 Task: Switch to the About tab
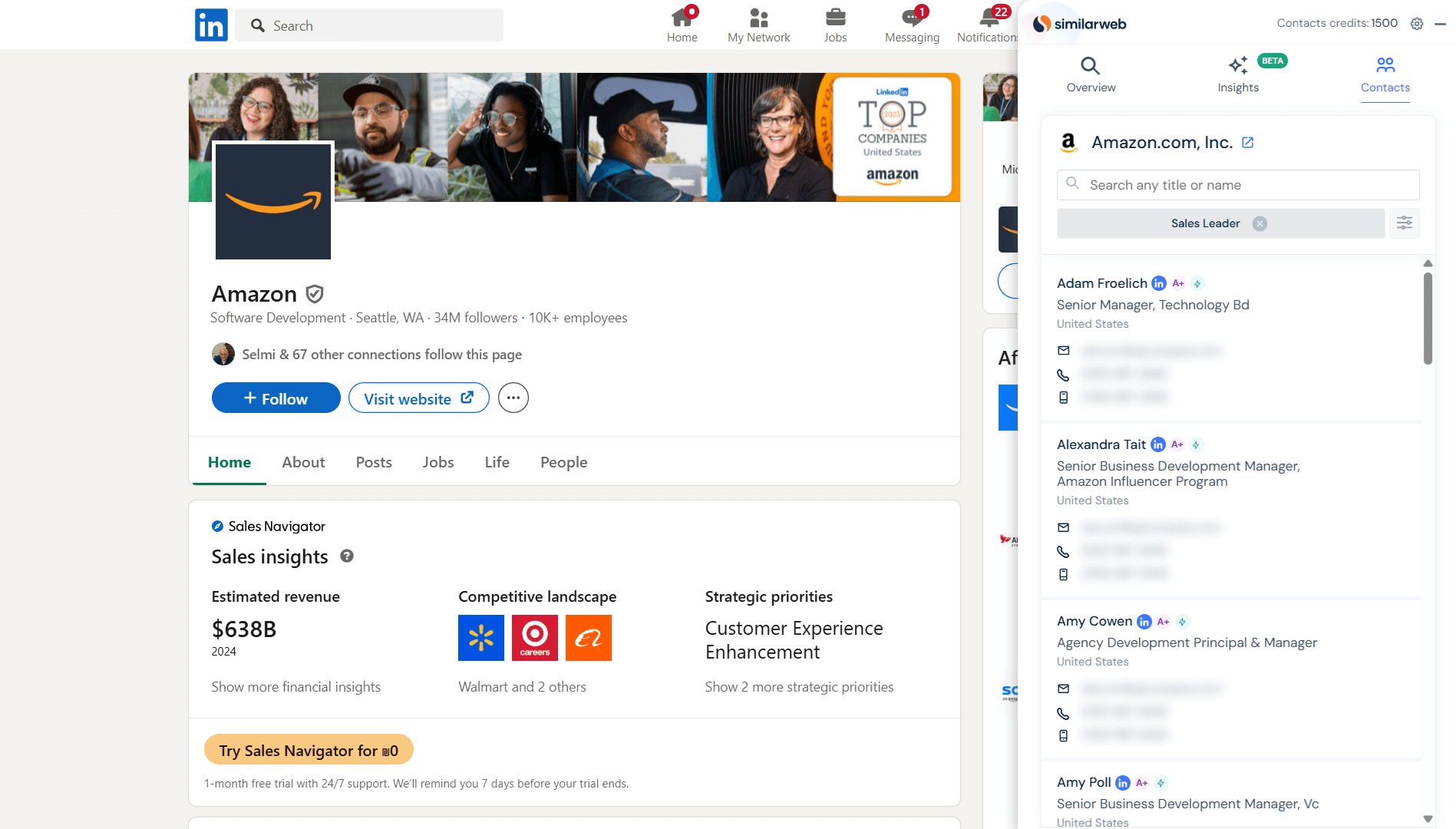tap(303, 462)
